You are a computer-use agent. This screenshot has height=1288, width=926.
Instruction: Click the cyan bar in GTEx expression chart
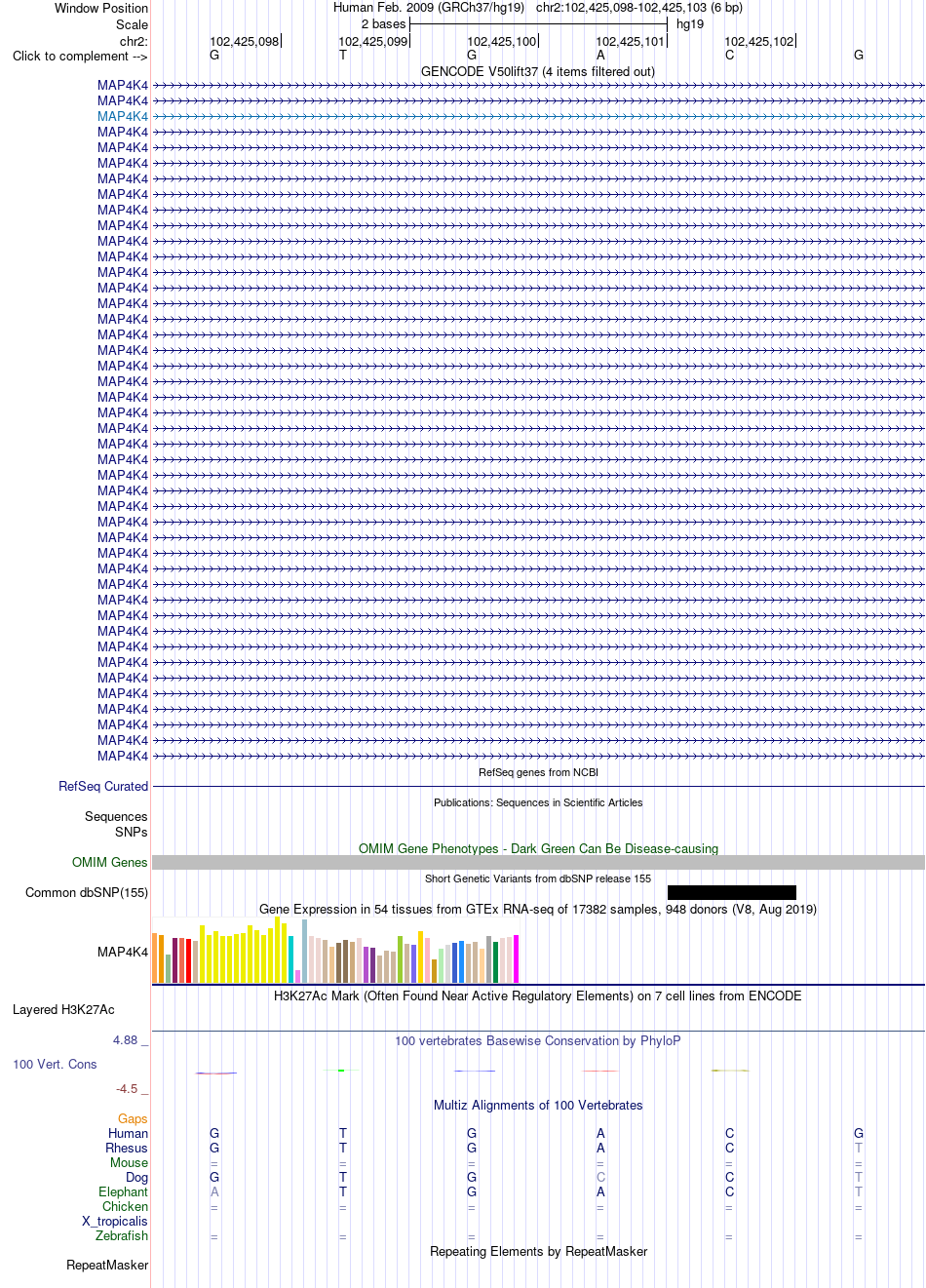click(290, 959)
